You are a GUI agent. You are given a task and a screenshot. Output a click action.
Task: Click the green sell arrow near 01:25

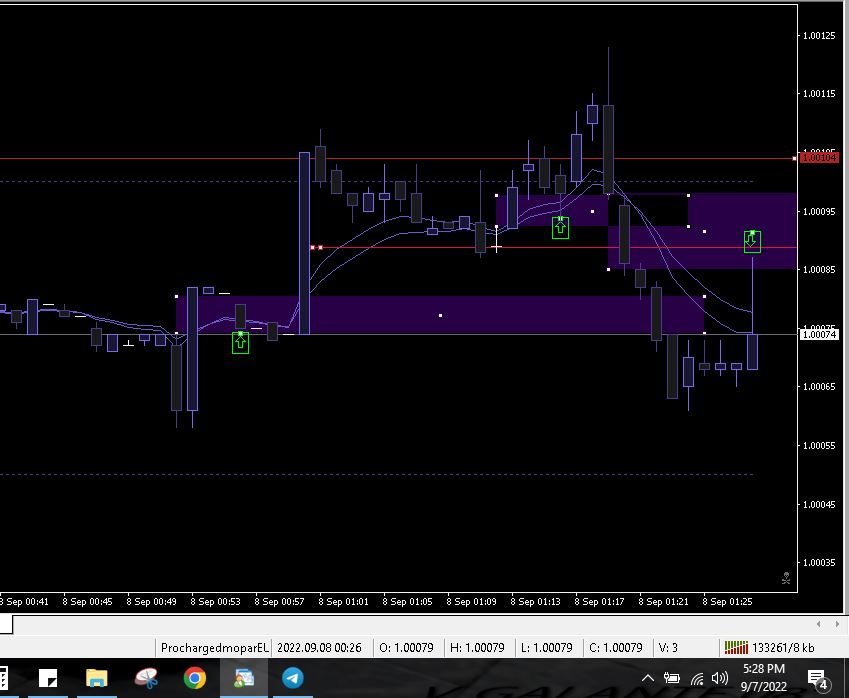pos(752,242)
